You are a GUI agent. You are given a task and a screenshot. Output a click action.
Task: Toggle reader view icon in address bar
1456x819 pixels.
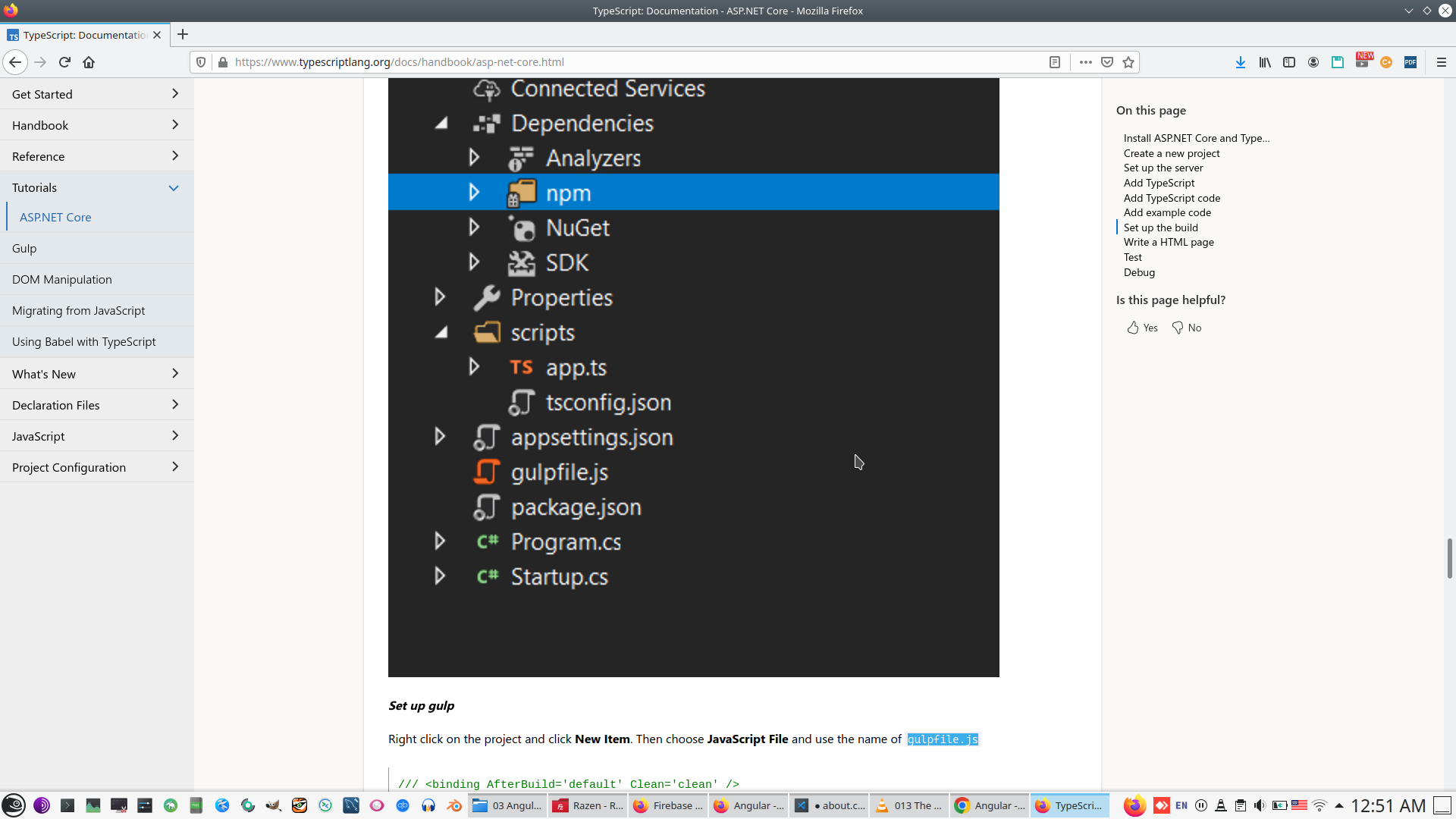point(1054,62)
